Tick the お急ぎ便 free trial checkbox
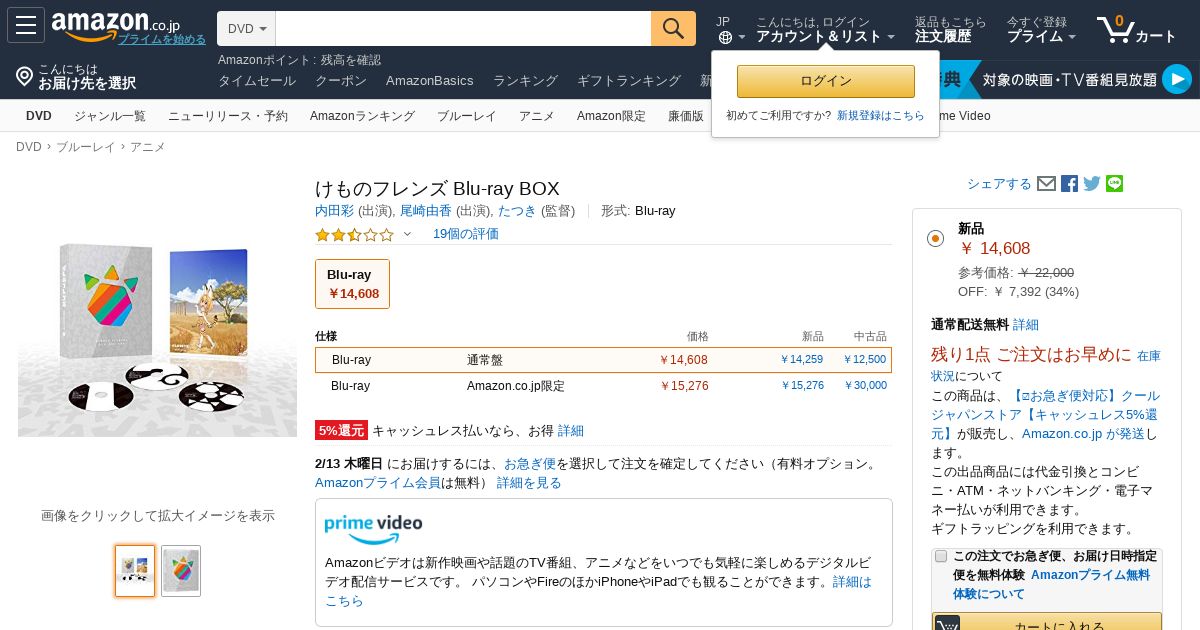The height and width of the screenshot is (630, 1200). 941,556
